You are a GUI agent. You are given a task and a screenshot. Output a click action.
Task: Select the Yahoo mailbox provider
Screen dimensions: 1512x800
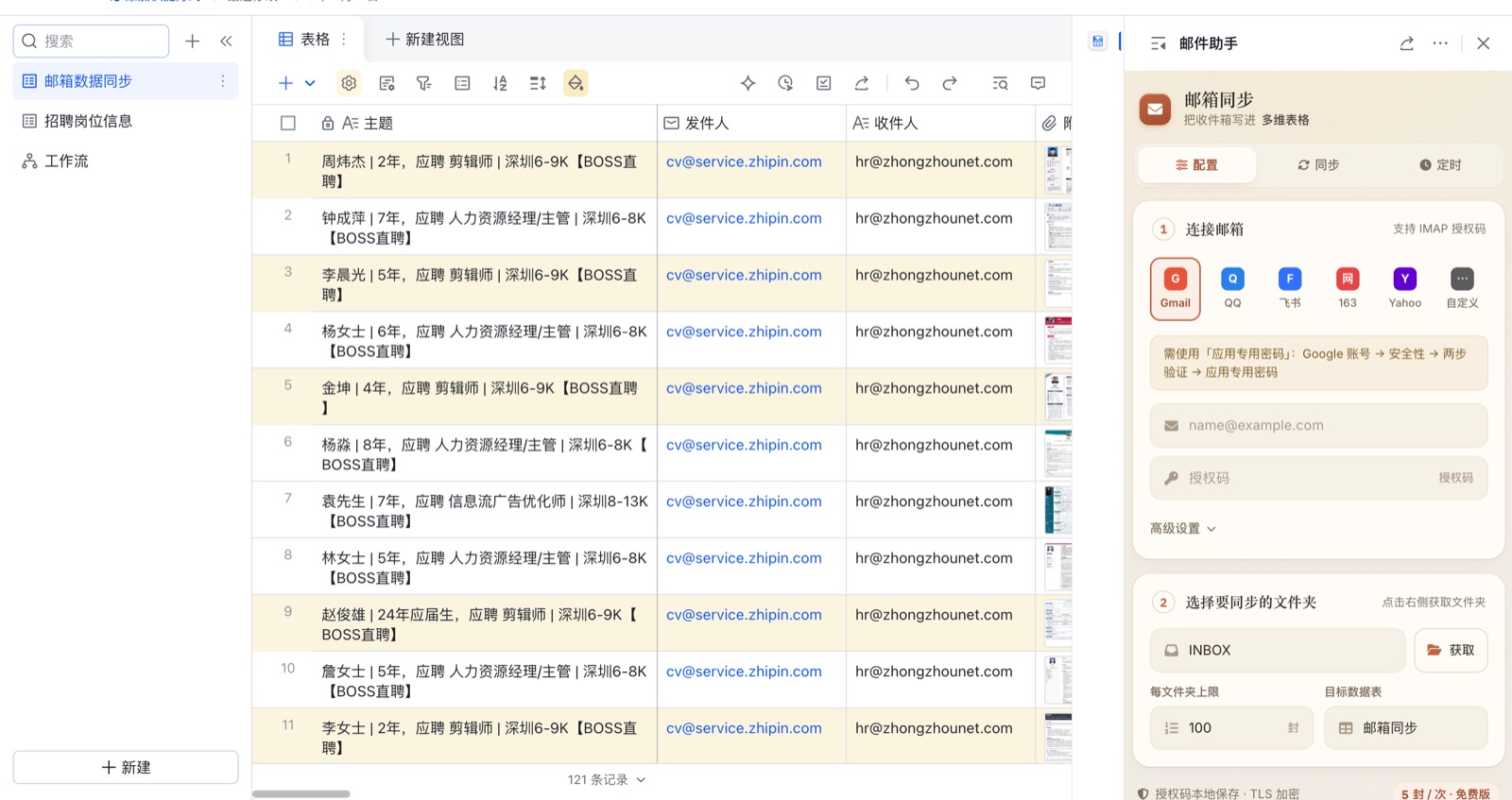(x=1405, y=288)
